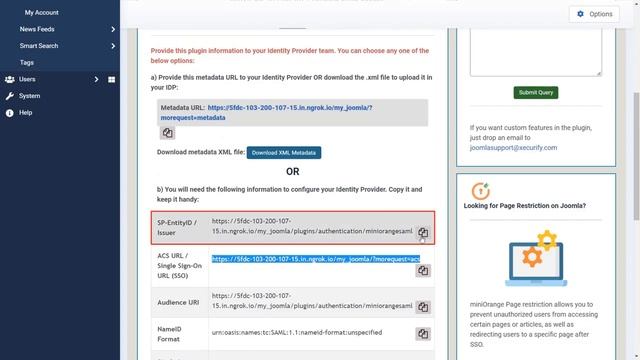Click inside the query text area

coord(536,52)
